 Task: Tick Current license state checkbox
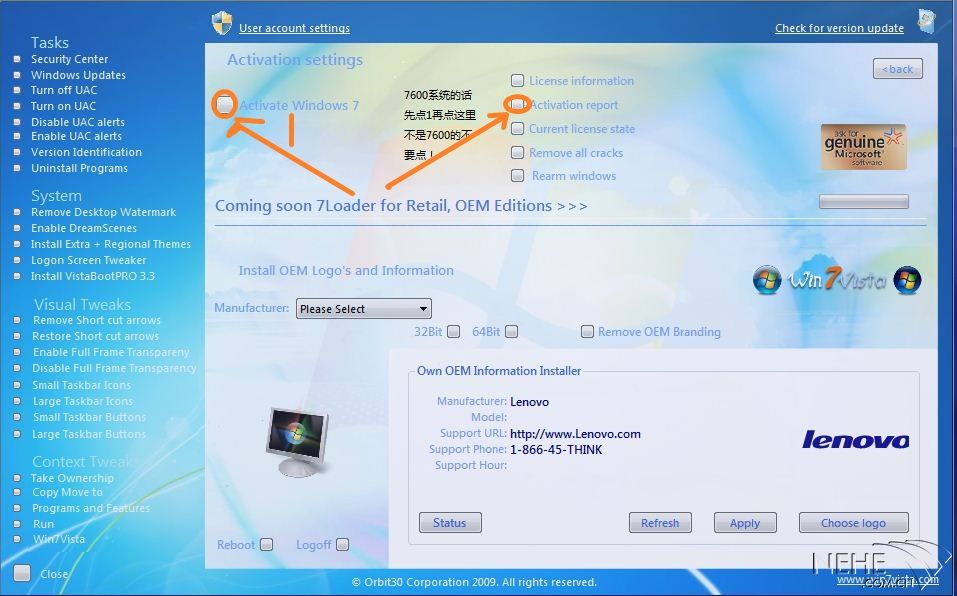(518, 129)
